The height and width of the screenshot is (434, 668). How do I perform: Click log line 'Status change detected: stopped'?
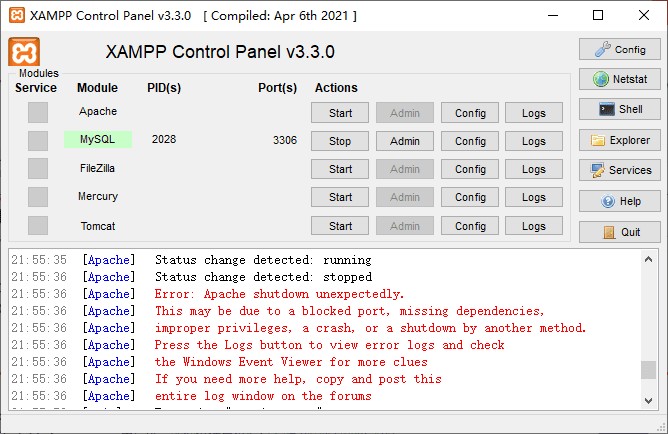tap(263, 277)
